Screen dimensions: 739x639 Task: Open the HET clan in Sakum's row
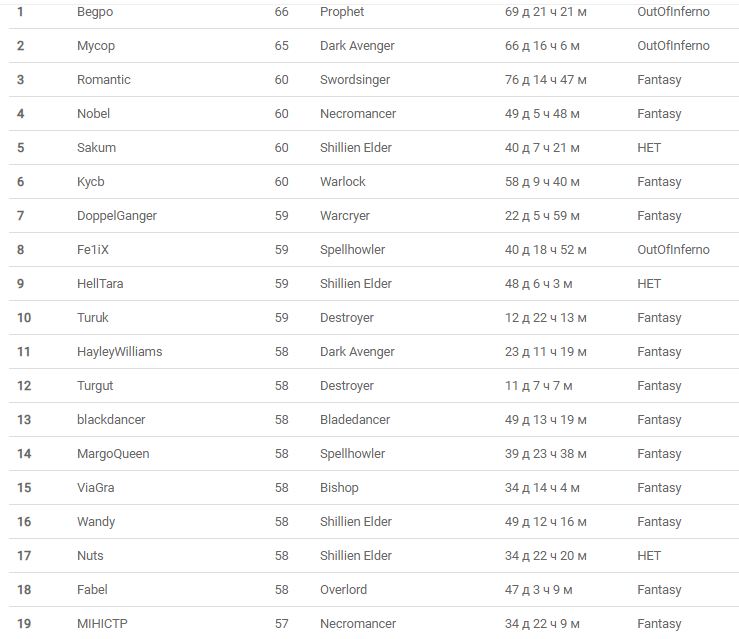tap(649, 148)
